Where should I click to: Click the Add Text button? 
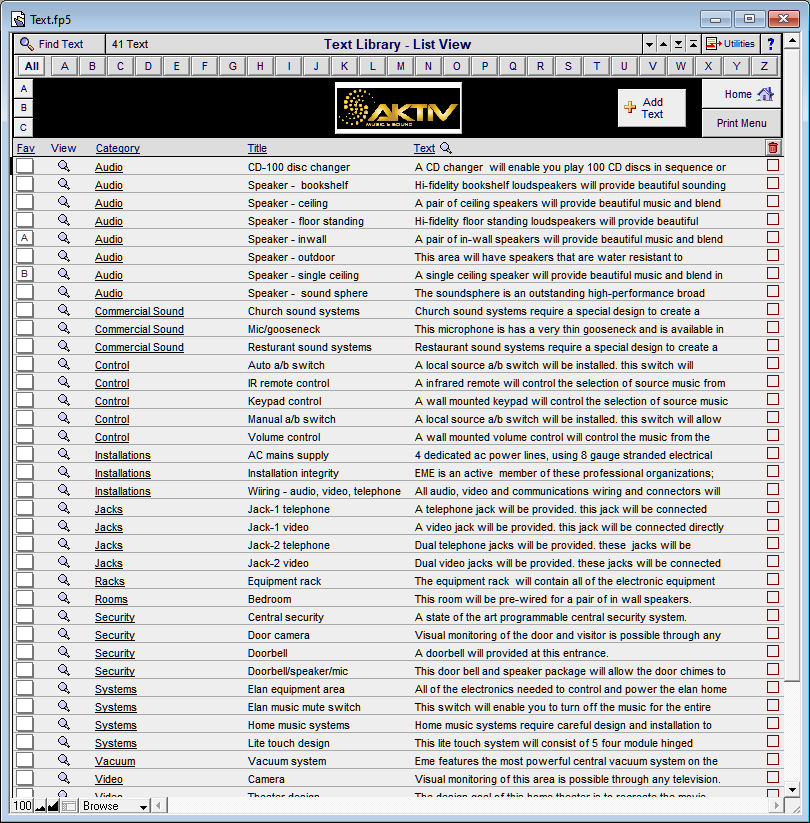coord(651,108)
